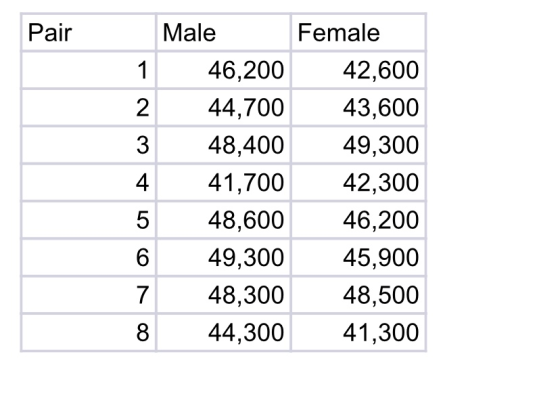Viewport: 560px width, 417px height.
Task: Click the Male value 48,400
Action: coord(224,145)
